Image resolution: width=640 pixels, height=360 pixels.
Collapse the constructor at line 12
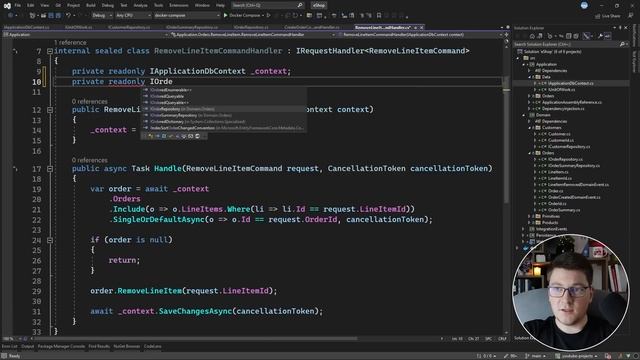tap(50, 110)
